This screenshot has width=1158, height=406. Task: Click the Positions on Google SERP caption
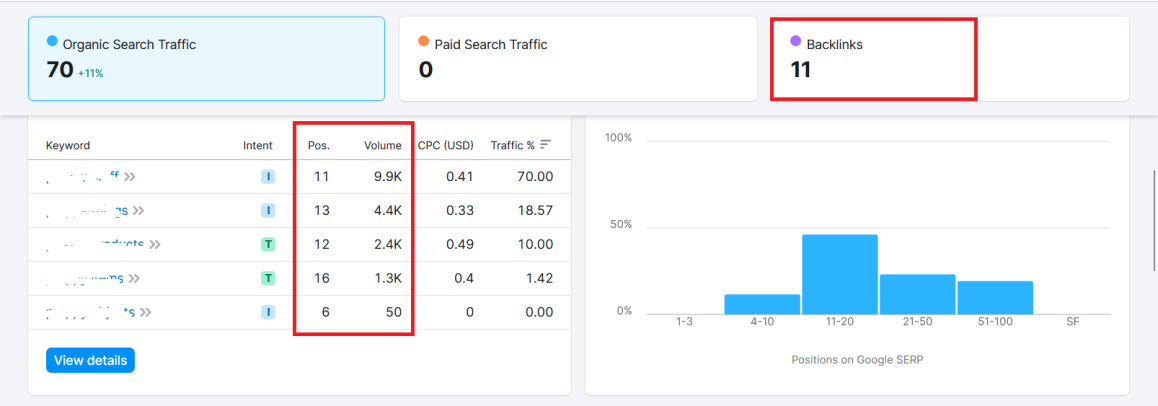pos(857,360)
